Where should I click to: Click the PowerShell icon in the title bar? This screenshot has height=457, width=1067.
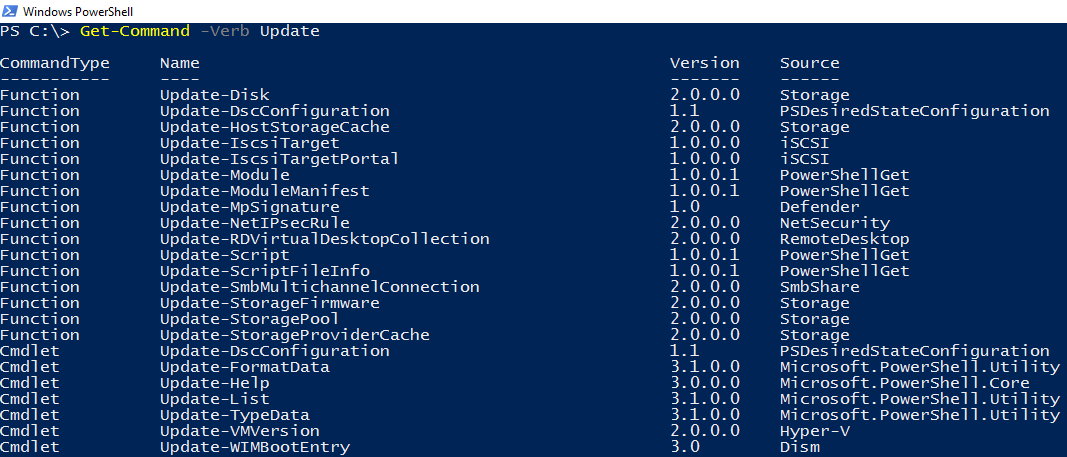tap(9, 10)
